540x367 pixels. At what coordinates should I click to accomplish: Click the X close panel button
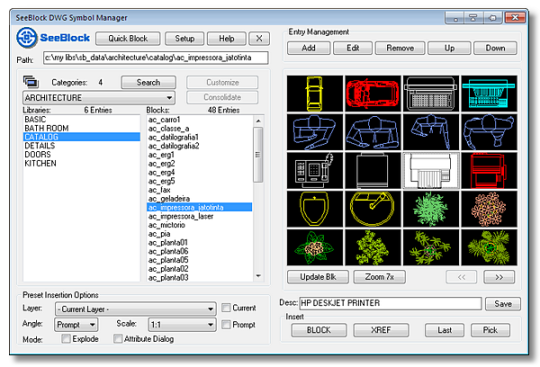(259, 39)
